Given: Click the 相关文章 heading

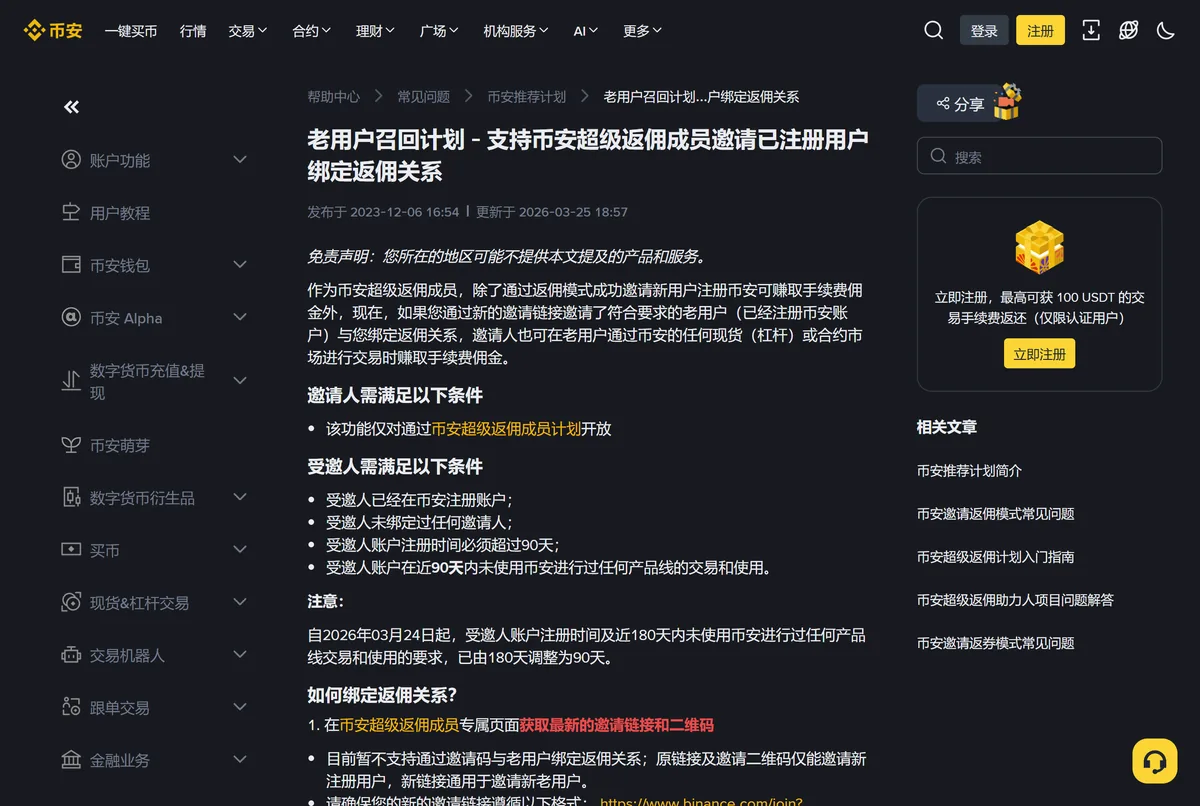Looking at the screenshot, I should pyautogui.click(x=947, y=427).
